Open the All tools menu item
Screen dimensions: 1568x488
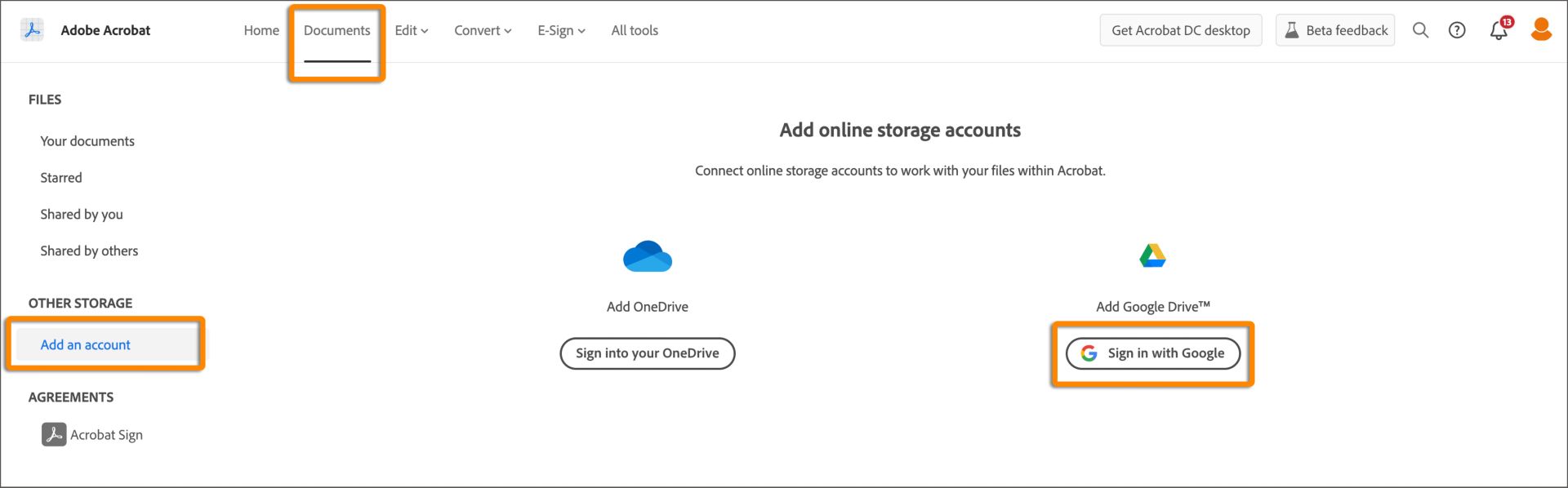coord(635,30)
